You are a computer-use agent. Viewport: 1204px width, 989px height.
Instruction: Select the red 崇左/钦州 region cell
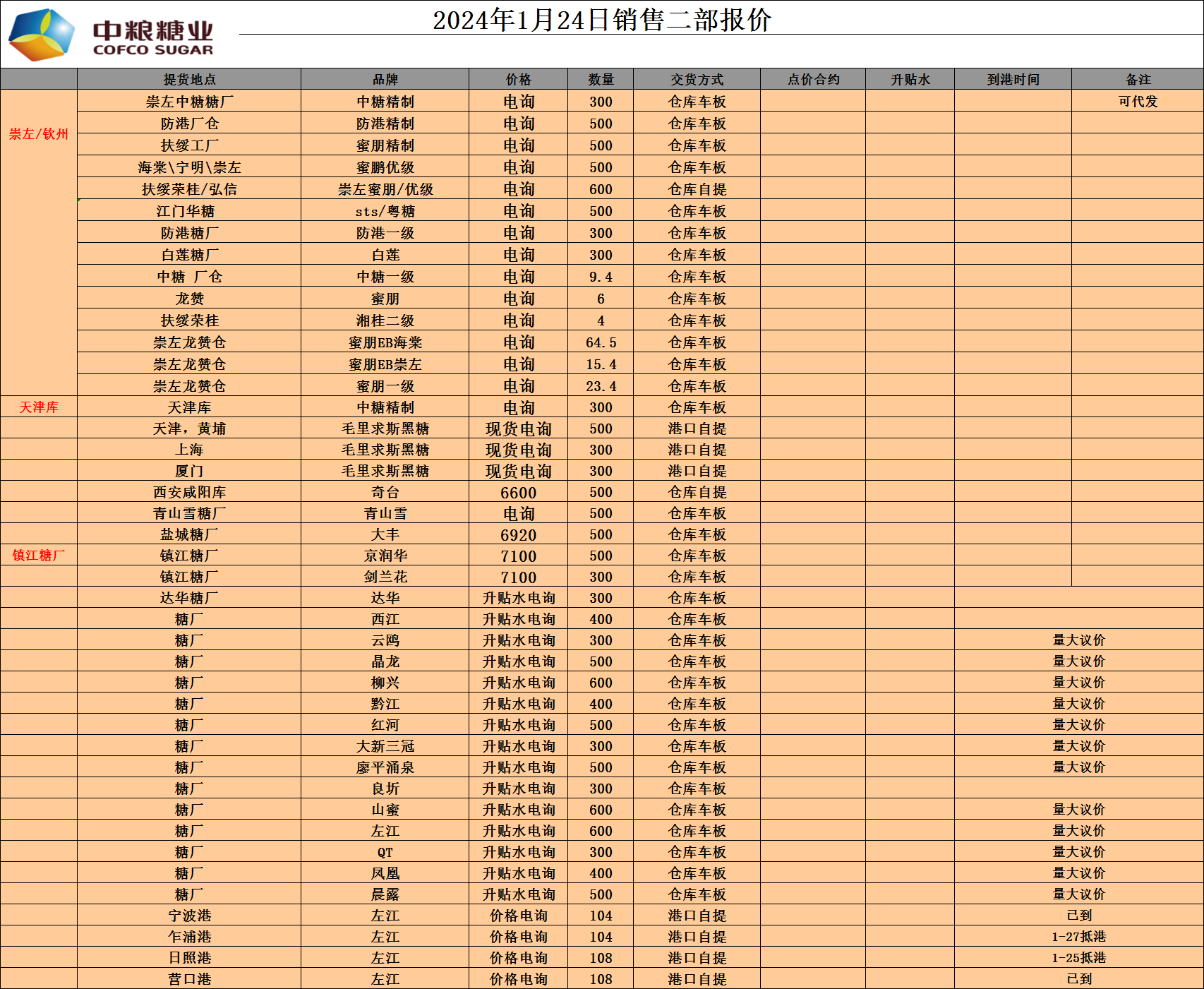(39, 134)
